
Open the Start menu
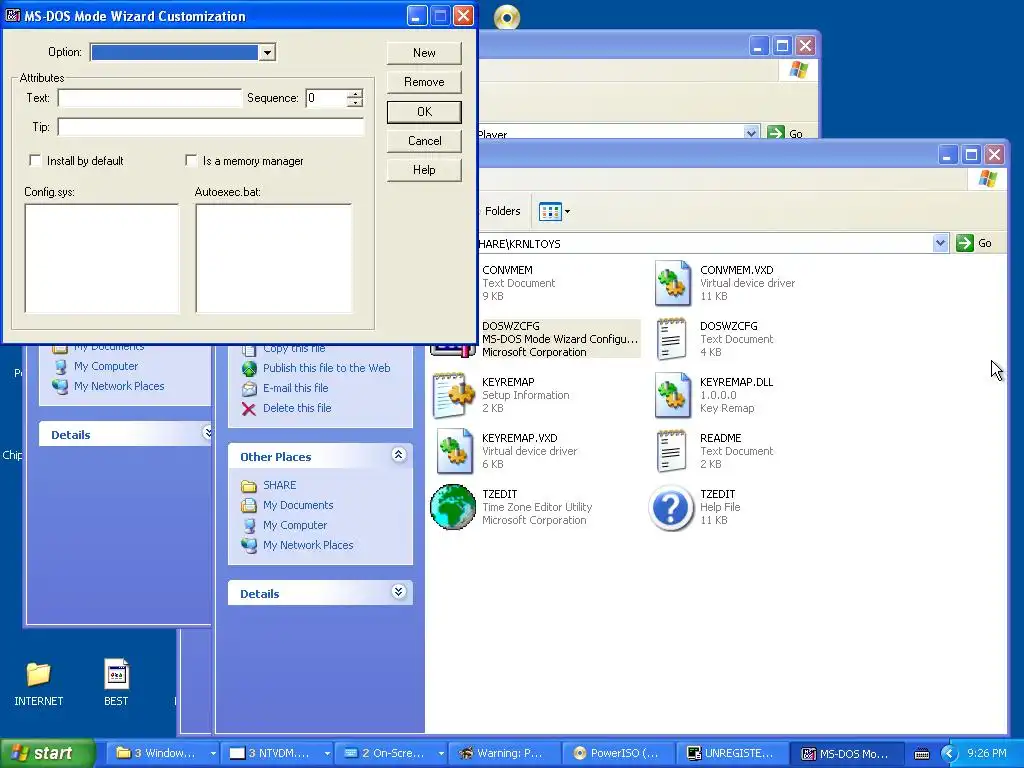[47, 753]
